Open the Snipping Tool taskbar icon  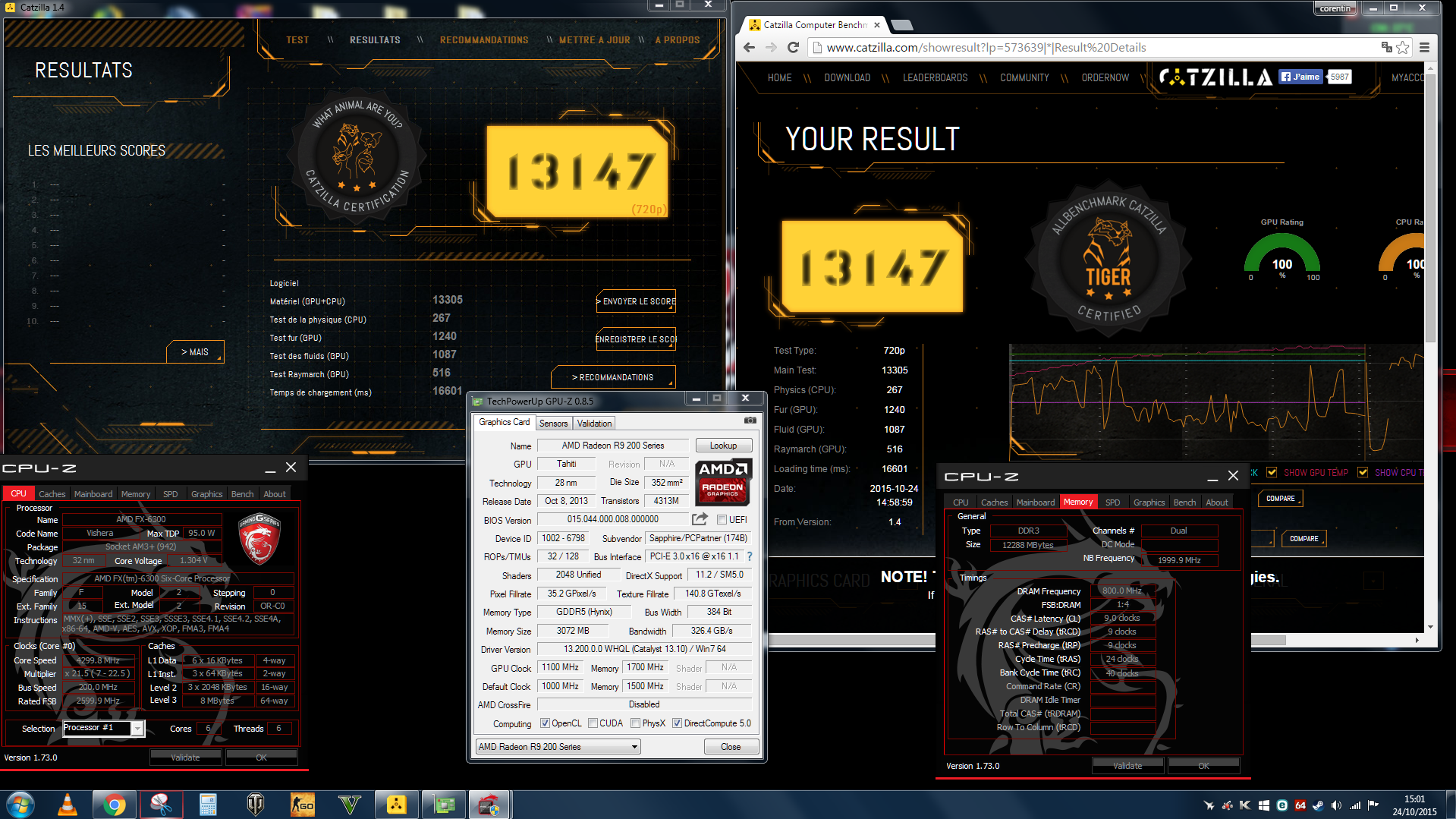(161, 805)
